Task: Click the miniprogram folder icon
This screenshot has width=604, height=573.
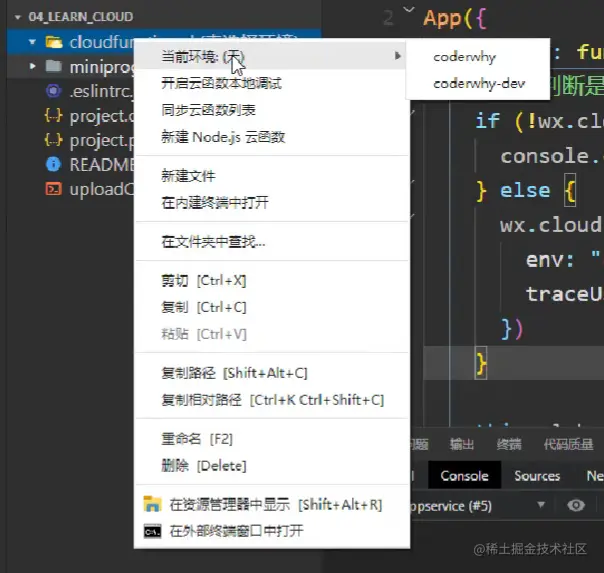Action: point(54,66)
